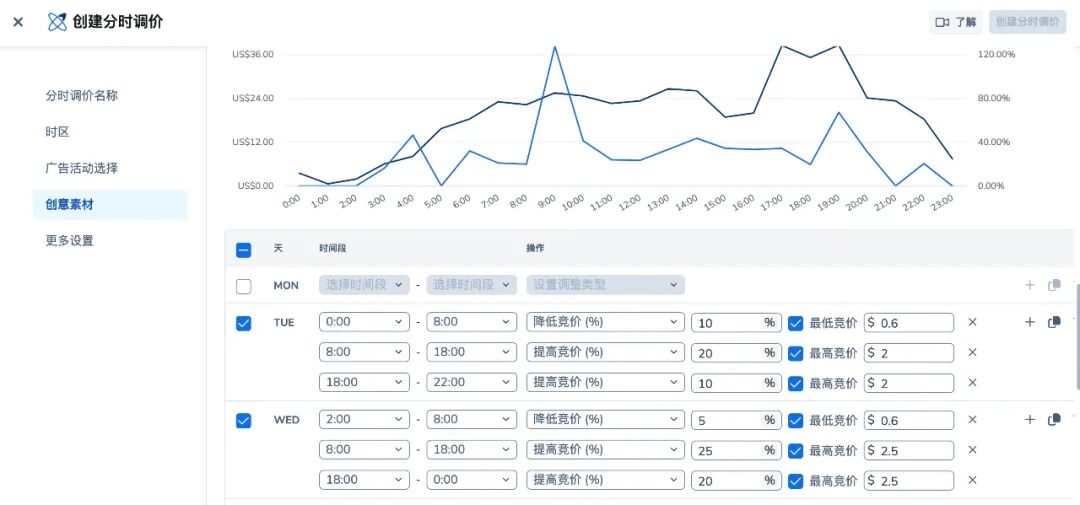Edit WED 25% increase percentage field

point(736,451)
